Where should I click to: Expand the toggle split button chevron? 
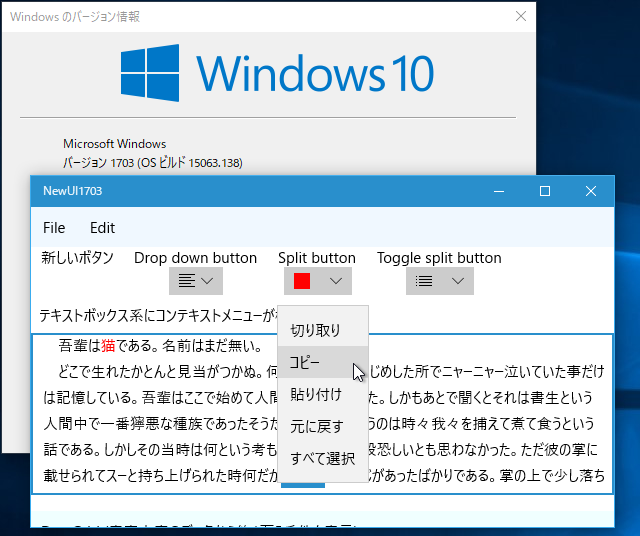click(458, 281)
